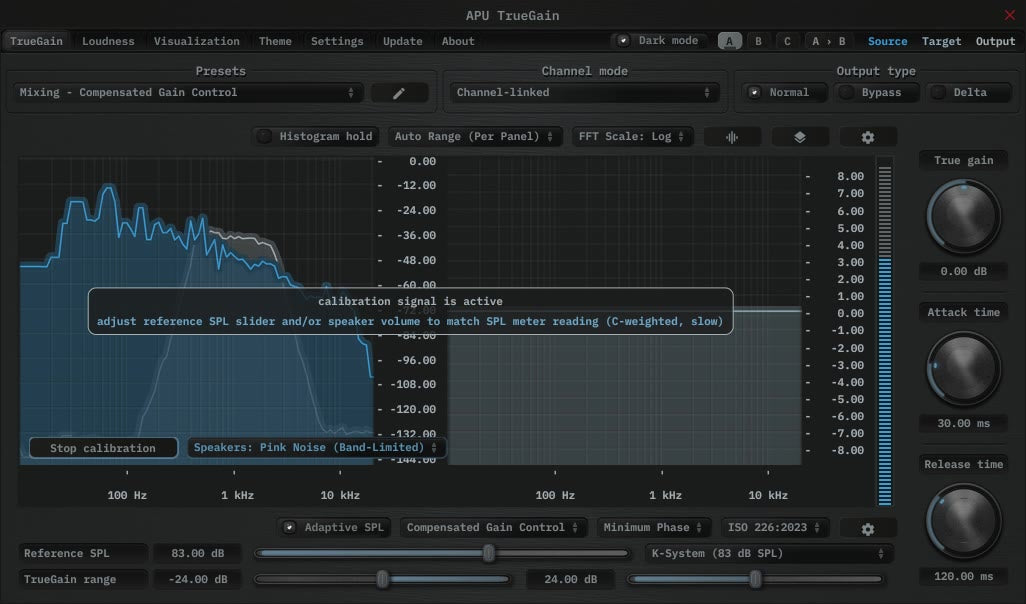1026x604 pixels.
Task: Click the 120.00 ms release value
Action: click(x=963, y=577)
